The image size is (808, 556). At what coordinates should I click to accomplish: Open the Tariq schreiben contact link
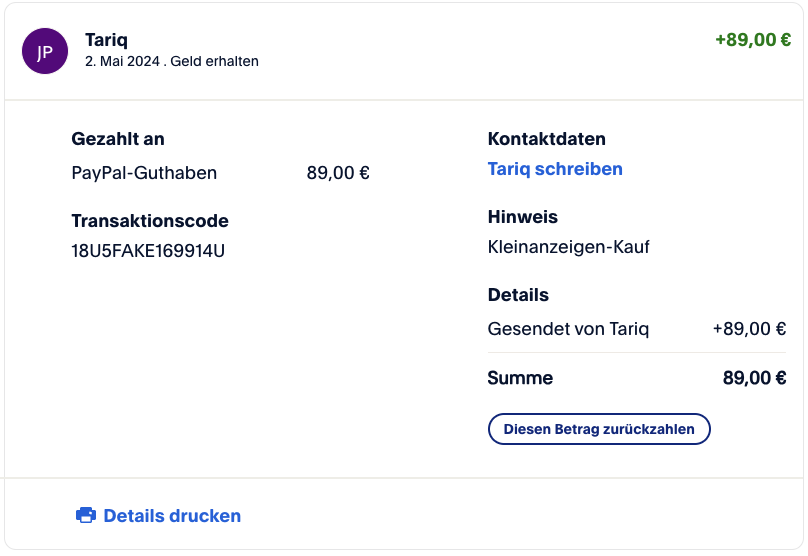555,169
